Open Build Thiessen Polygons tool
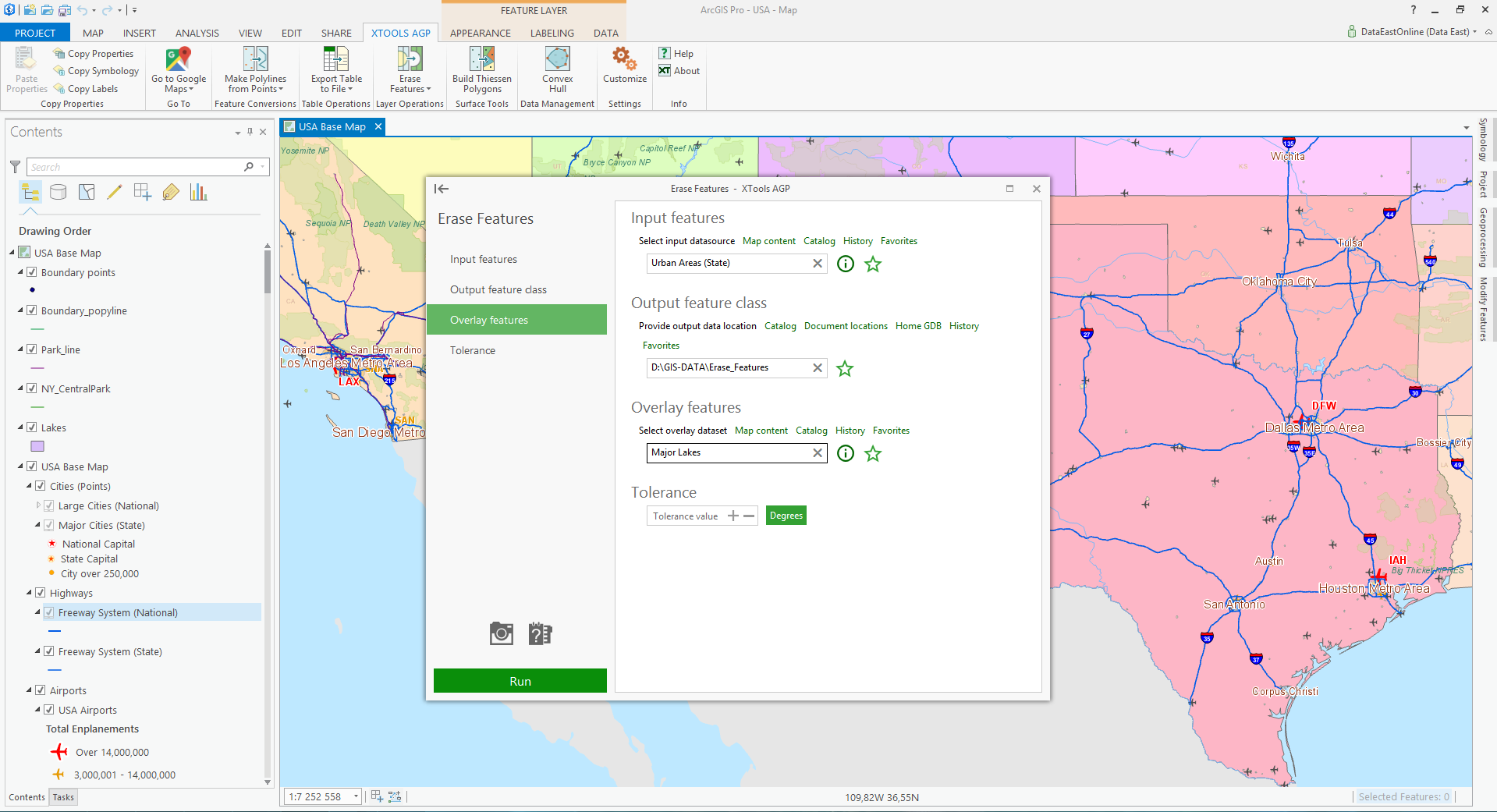 (482, 70)
